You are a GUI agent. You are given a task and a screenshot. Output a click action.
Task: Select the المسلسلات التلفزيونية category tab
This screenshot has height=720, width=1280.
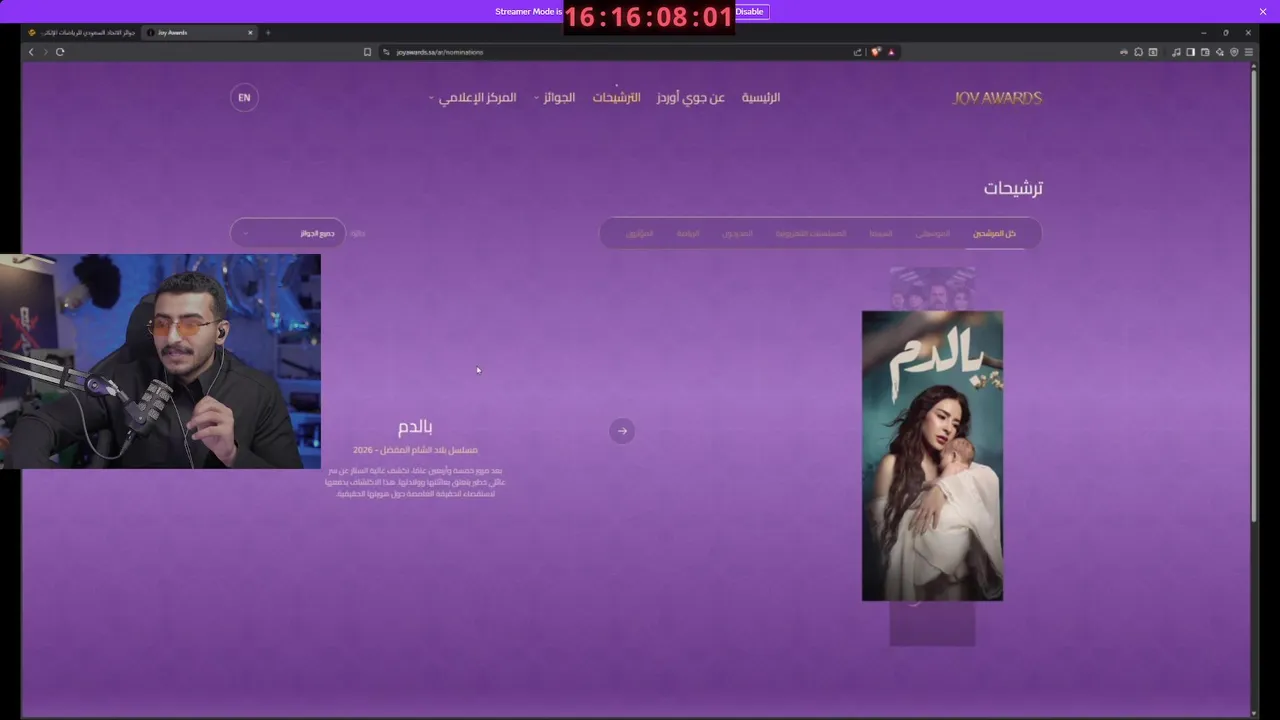click(x=811, y=234)
